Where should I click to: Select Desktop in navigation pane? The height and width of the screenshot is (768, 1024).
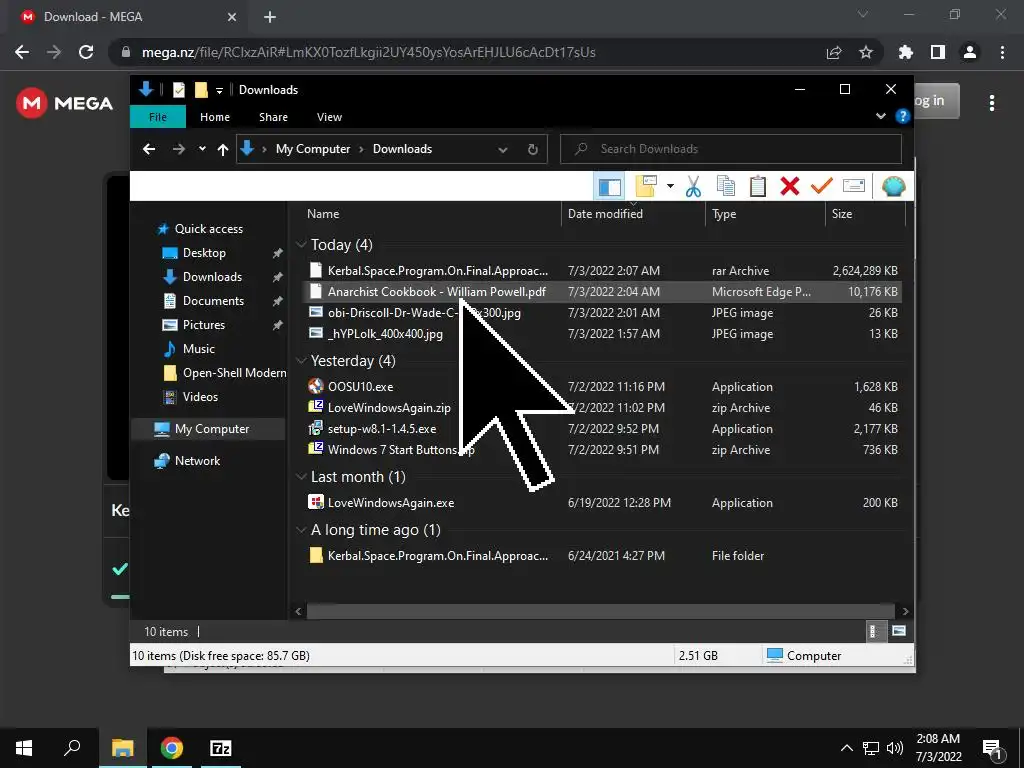pos(204,253)
